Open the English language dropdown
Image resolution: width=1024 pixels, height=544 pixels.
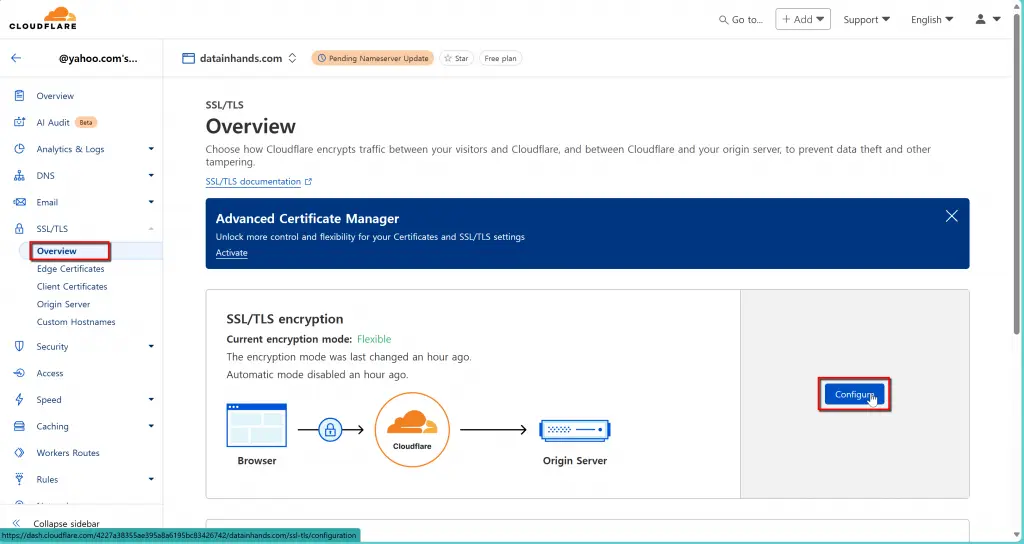(x=932, y=20)
